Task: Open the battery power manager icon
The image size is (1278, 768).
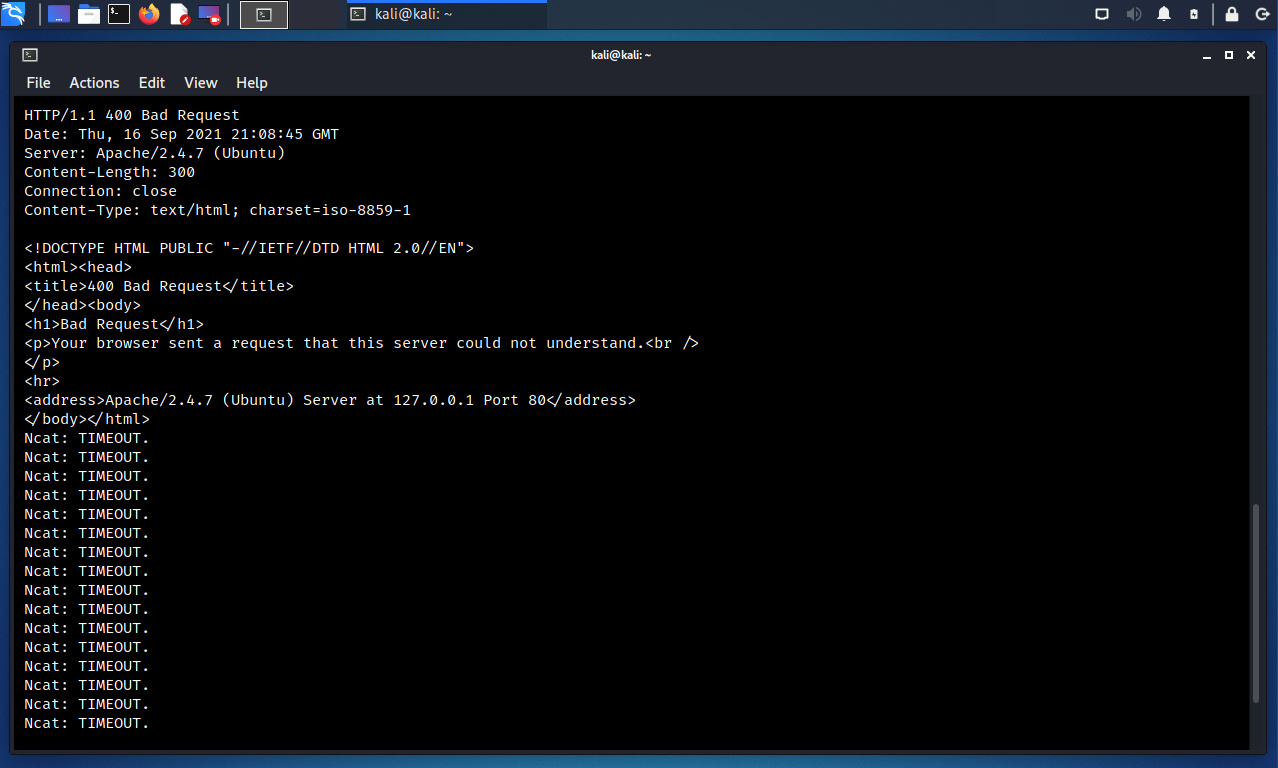Action: coord(1194,14)
